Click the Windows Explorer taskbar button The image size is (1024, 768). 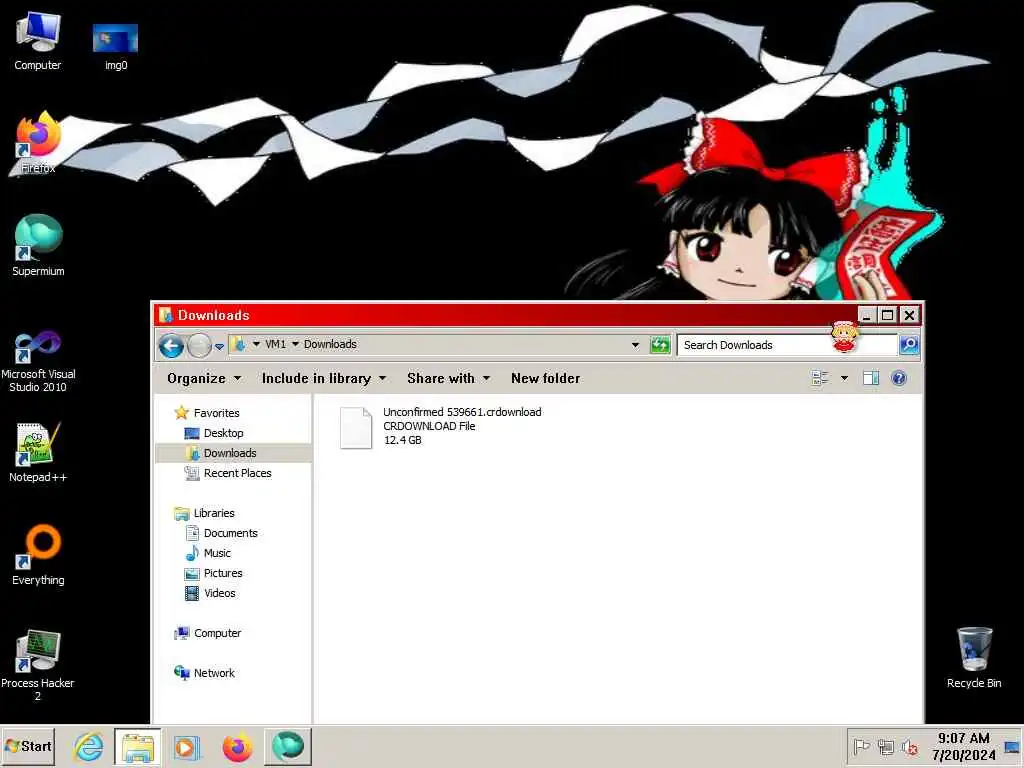(138, 746)
